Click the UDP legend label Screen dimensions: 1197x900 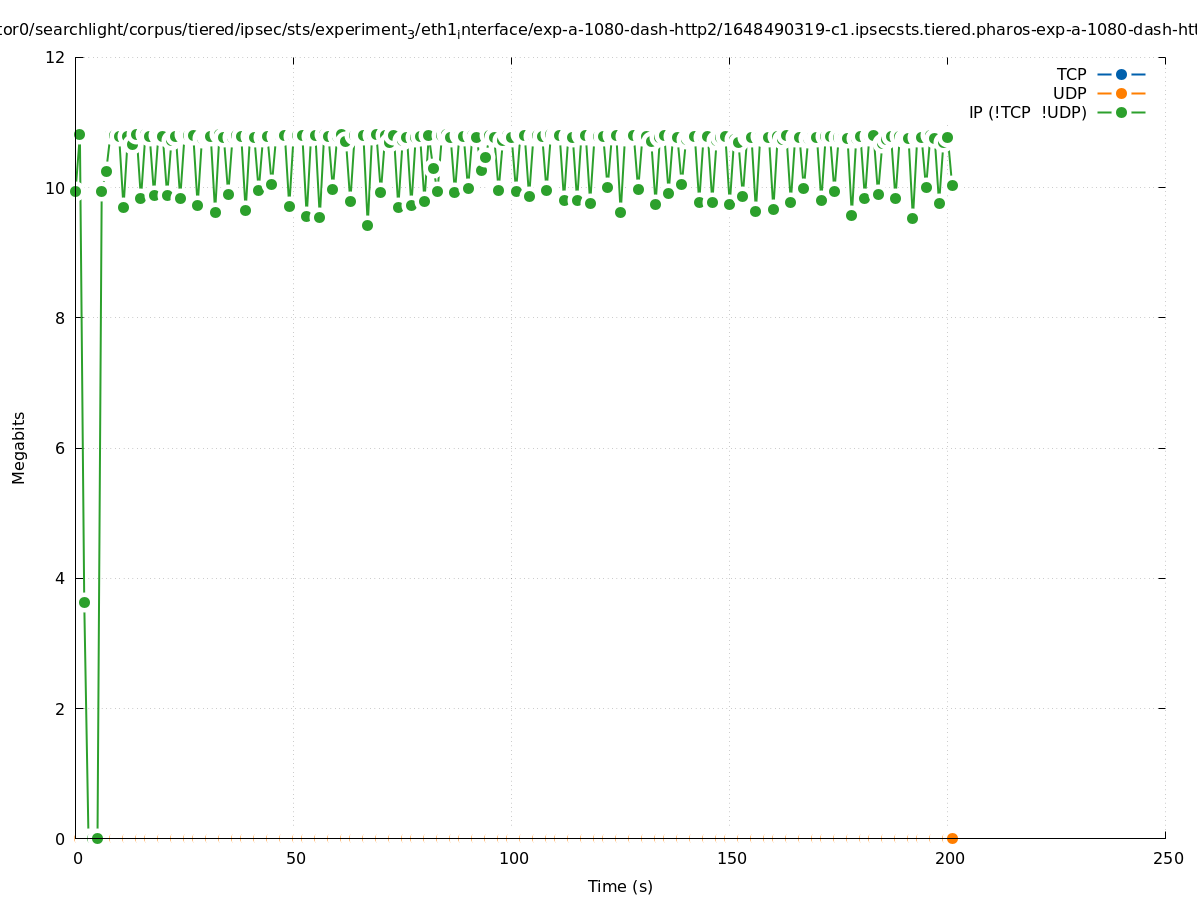(1069, 93)
